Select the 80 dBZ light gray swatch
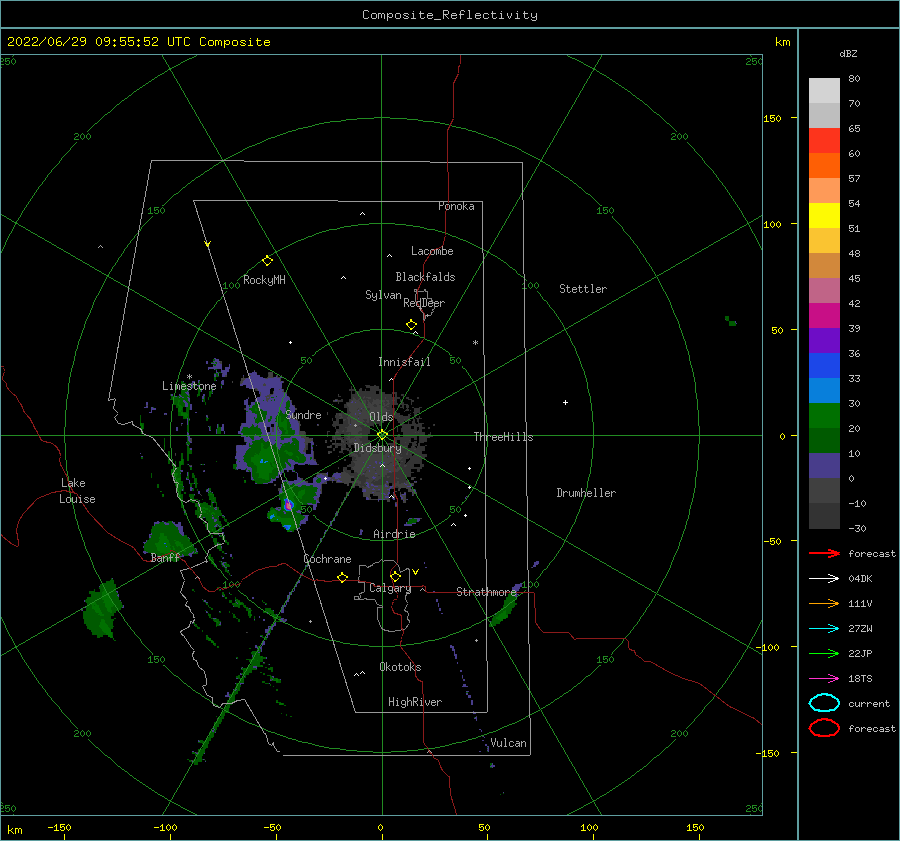The width and height of the screenshot is (900, 841). (x=824, y=90)
